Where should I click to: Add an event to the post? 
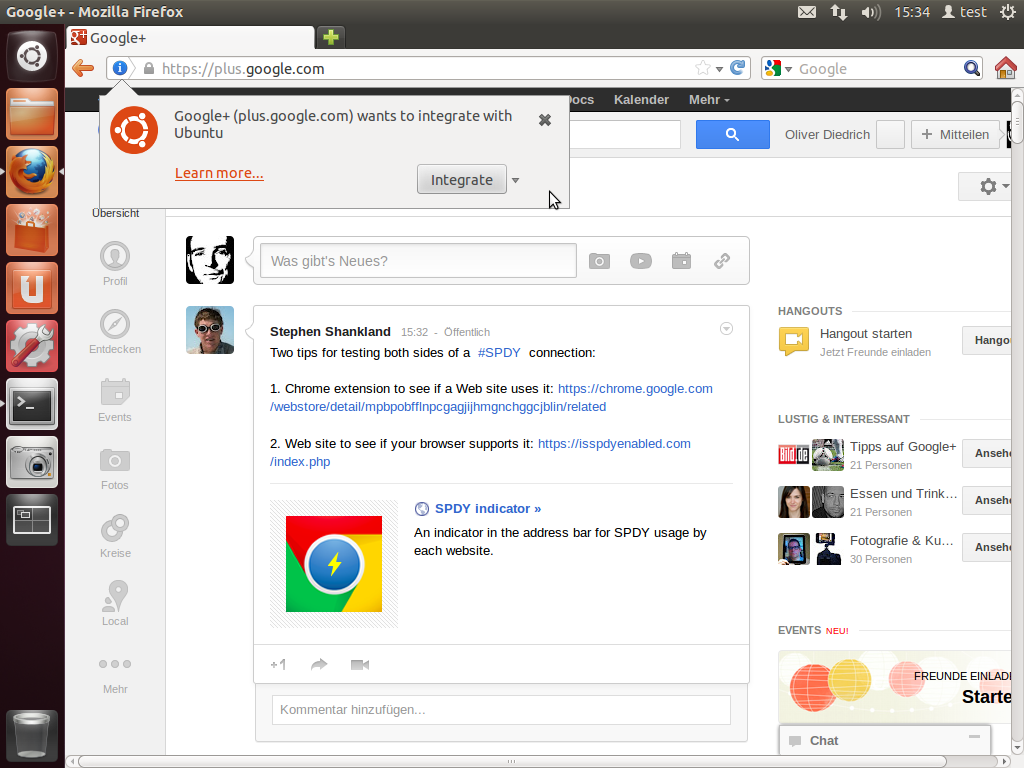point(681,261)
